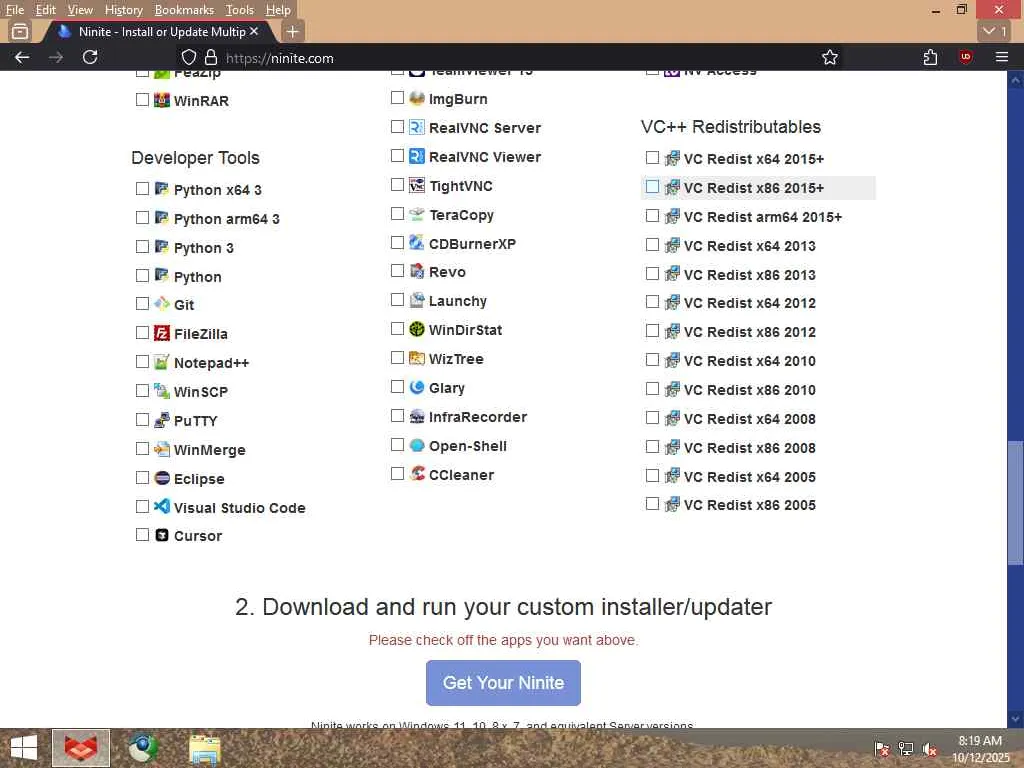Click the PuTTY app icon
This screenshot has width=1024, height=768.
pos(161,420)
